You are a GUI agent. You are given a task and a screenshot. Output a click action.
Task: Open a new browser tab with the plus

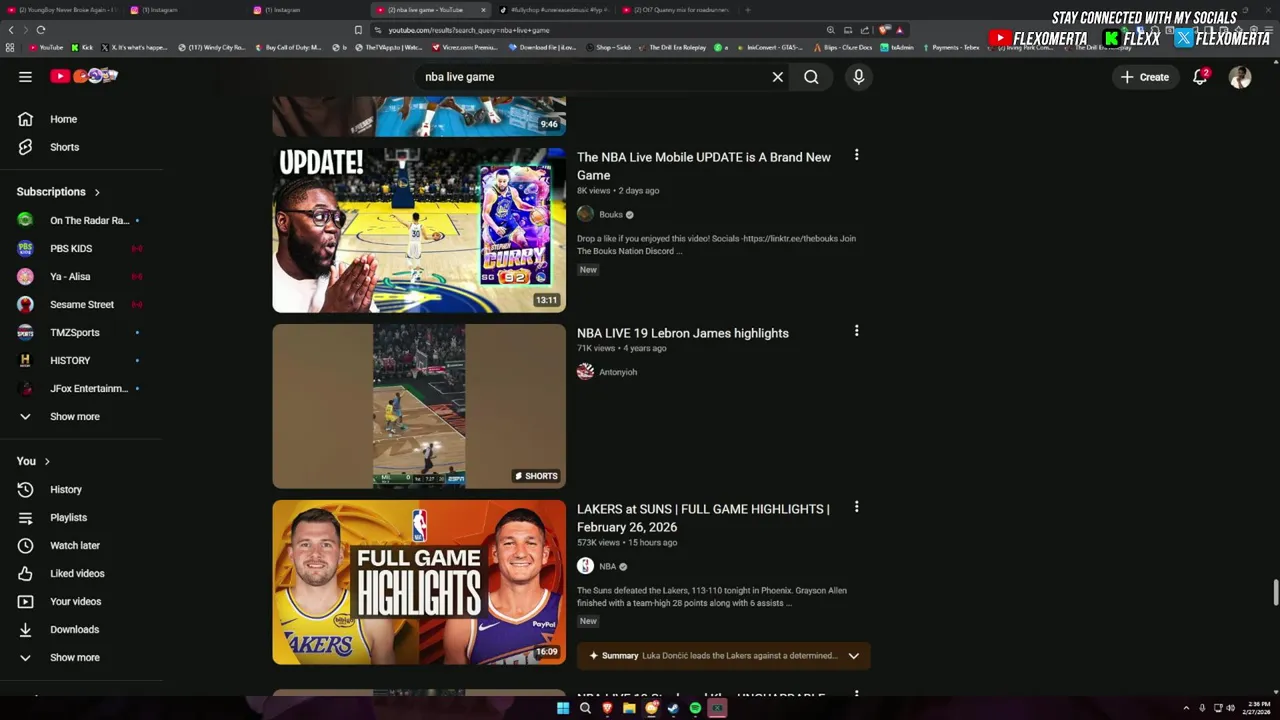coord(748,10)
